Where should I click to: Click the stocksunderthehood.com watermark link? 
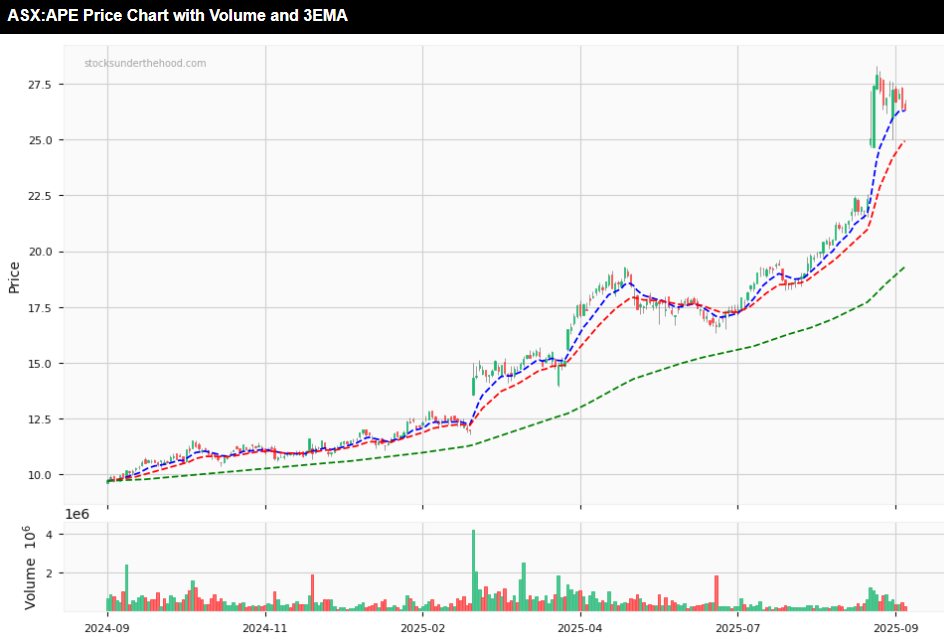pyautogui.click(x=145, y=64)
